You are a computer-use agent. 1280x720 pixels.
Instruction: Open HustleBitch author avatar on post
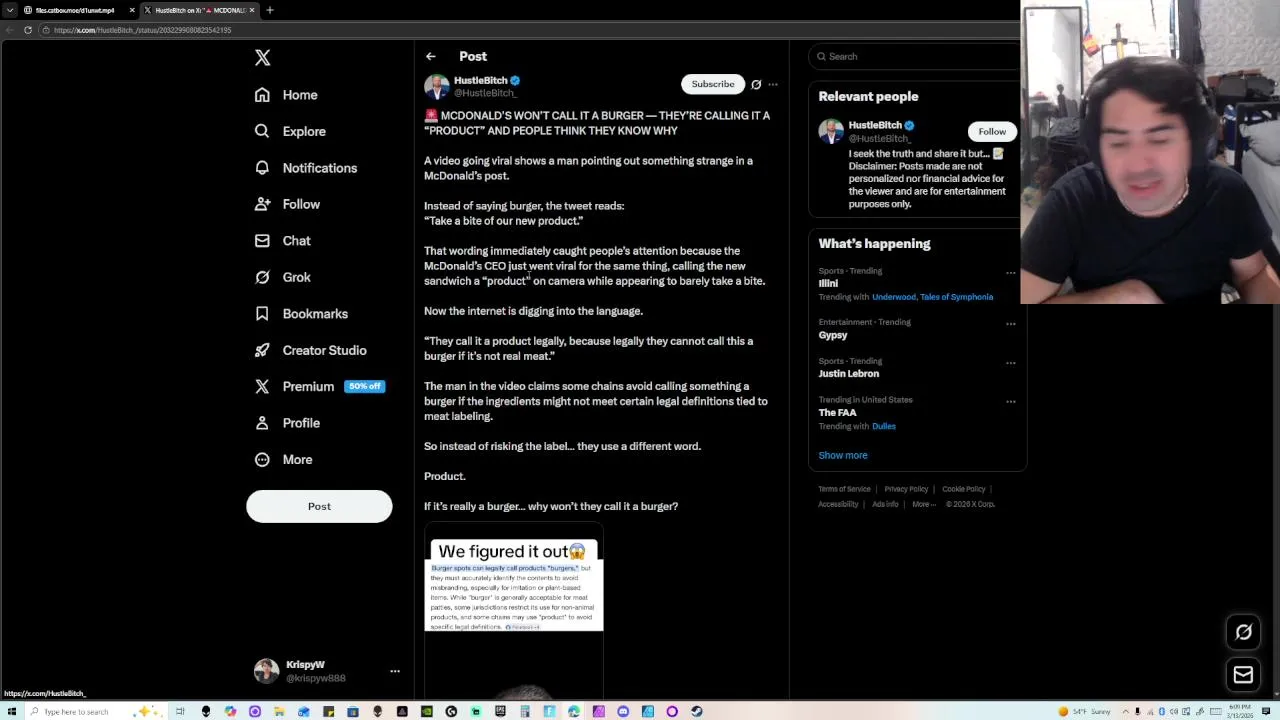[x=436, y=87]
